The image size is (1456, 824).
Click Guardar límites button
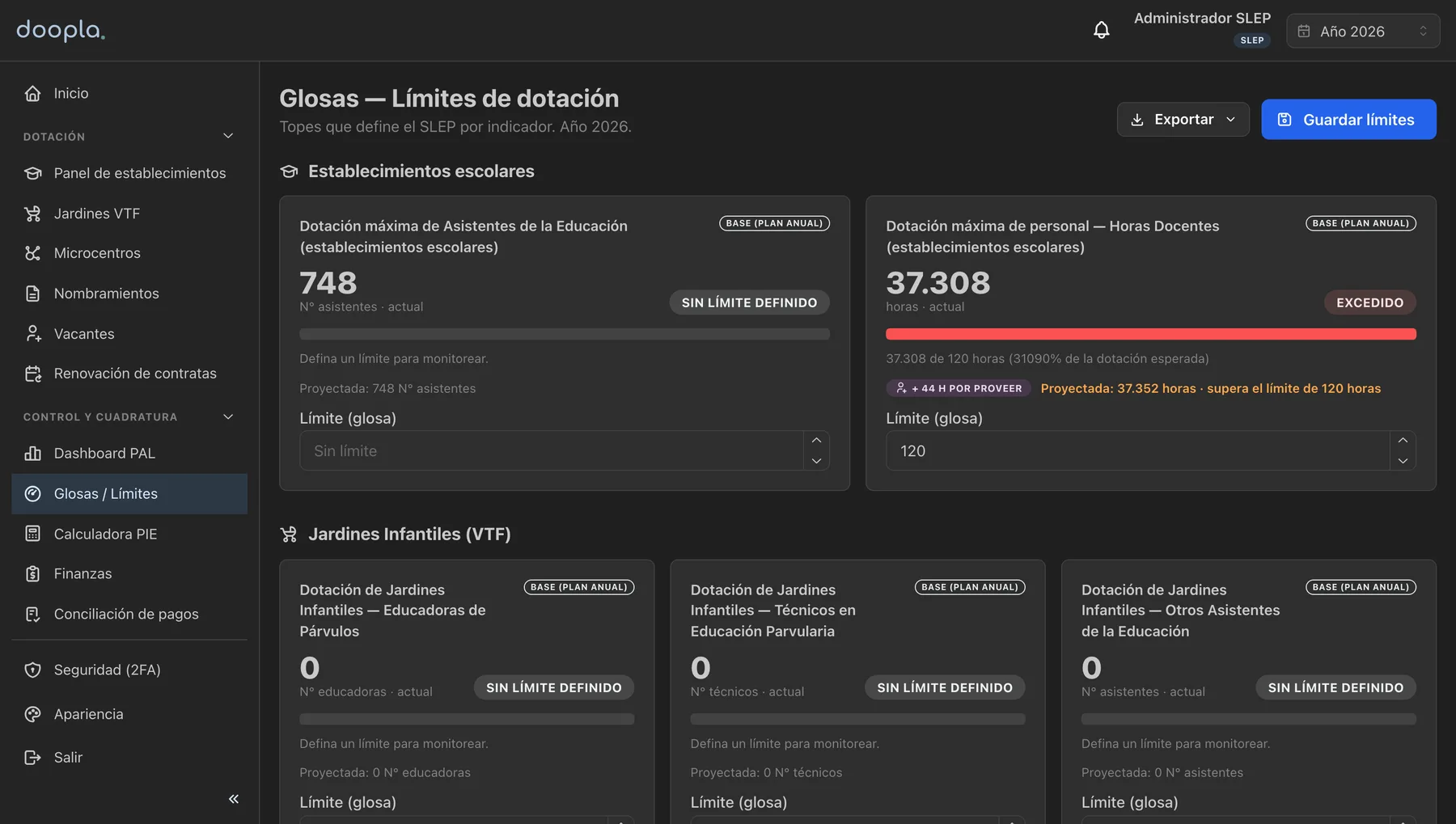tap(1348, 120)
